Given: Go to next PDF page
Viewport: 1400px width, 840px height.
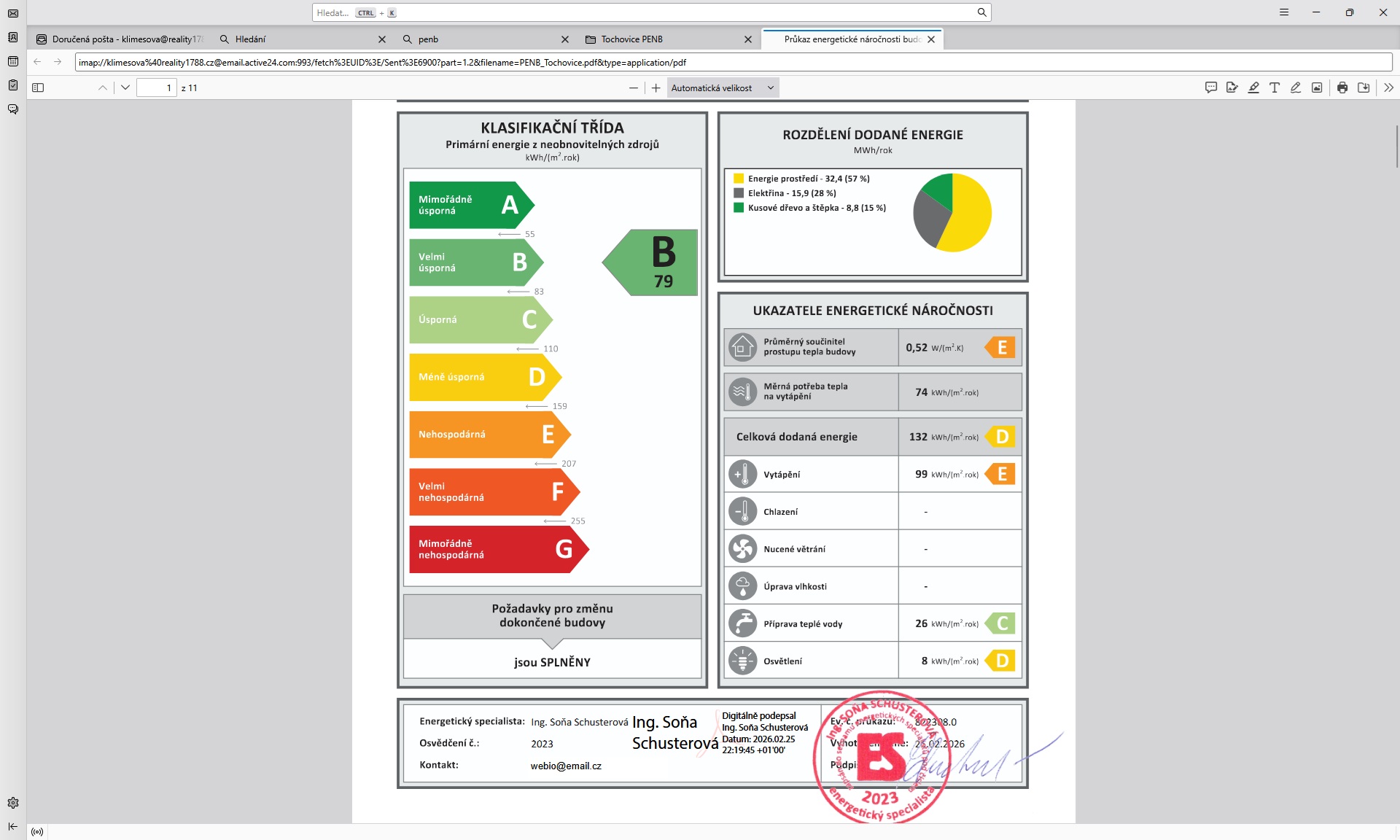Looking at the screenshot, I should tap(125, 87).
